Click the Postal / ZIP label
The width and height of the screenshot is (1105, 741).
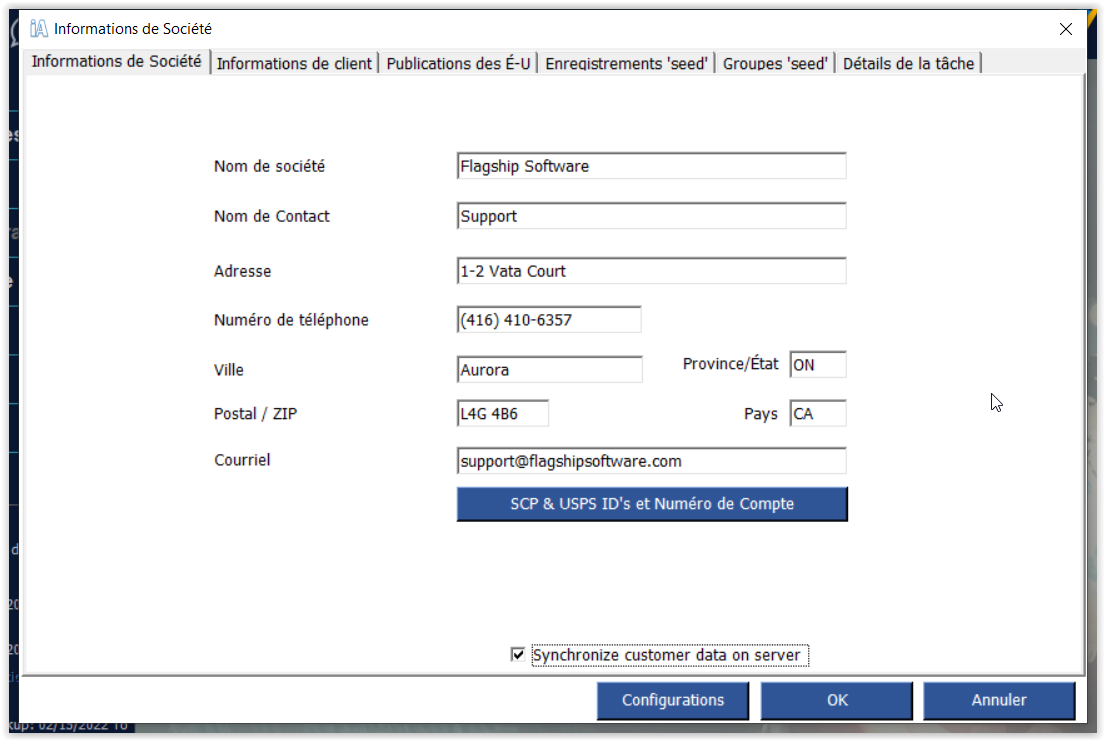tap(255, 414)
